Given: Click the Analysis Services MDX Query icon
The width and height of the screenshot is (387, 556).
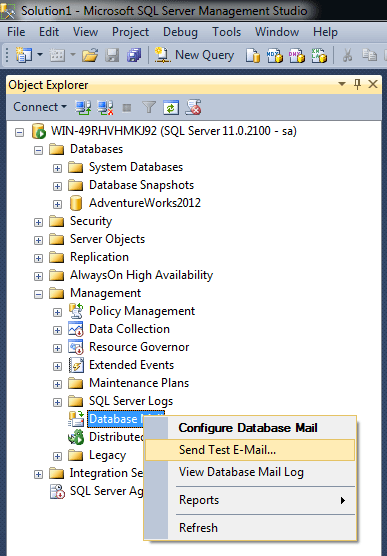Looking at the screenshot, I should click(275, 56).
